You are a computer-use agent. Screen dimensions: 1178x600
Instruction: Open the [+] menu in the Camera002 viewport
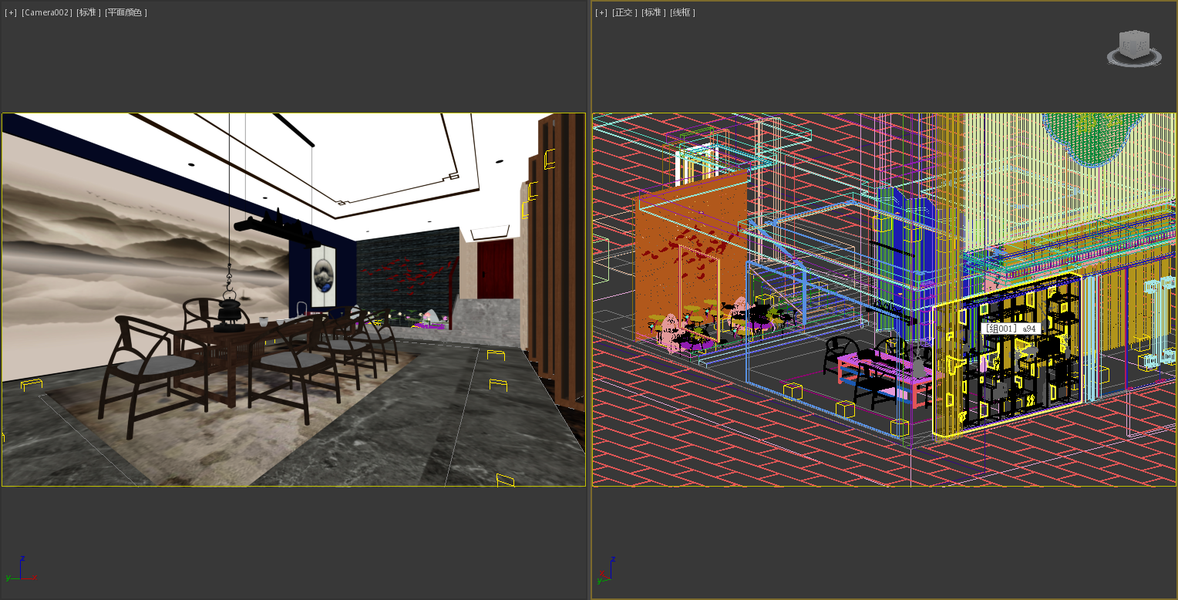[x=11, y=13]
